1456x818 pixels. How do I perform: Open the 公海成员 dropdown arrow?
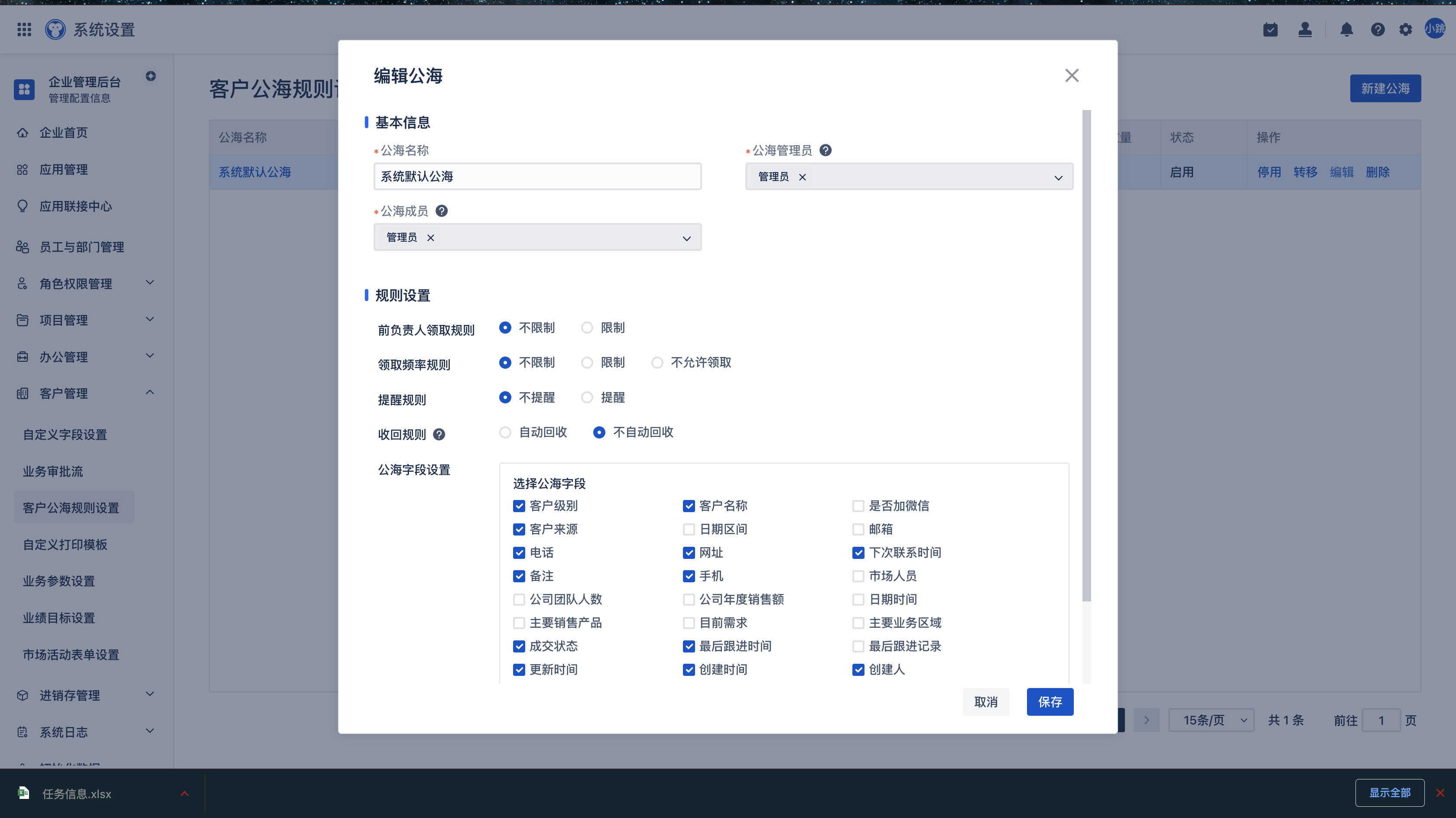click(x=686, y=238)
